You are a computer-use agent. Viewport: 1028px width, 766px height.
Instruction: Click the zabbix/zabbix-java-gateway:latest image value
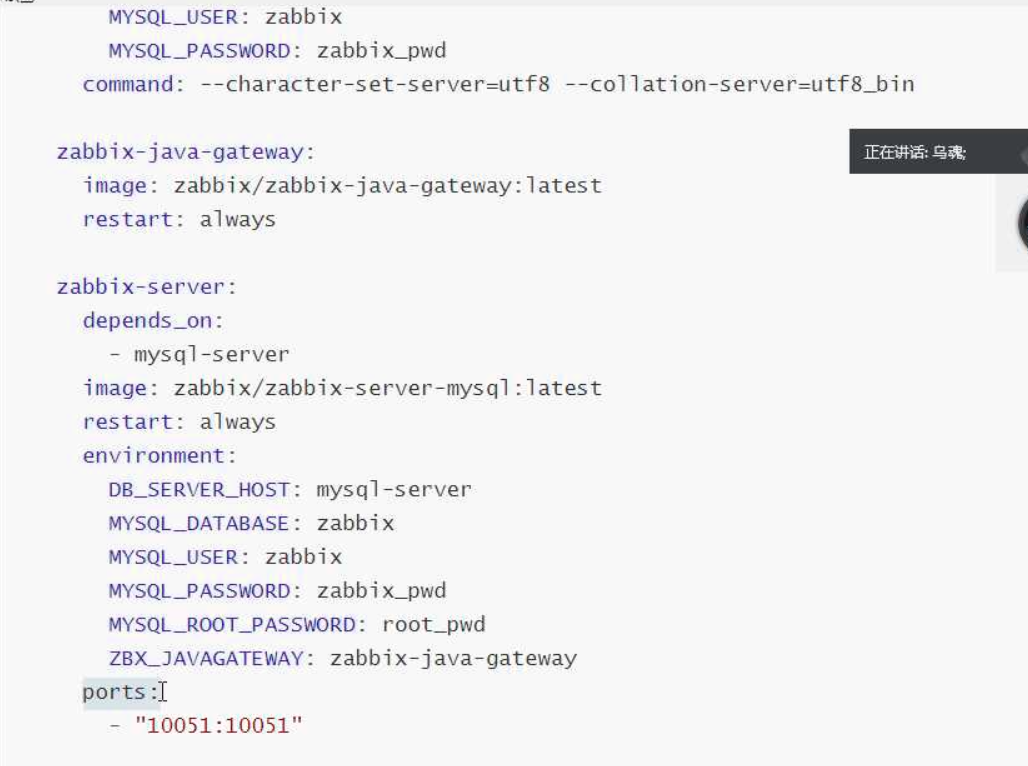coord(387,186)
